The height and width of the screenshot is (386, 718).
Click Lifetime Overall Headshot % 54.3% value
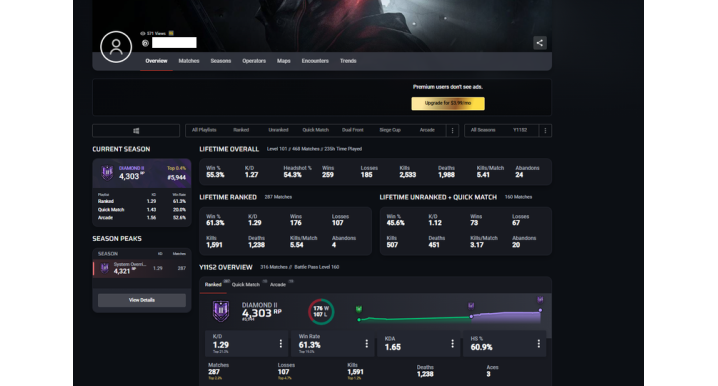(292, 175)
